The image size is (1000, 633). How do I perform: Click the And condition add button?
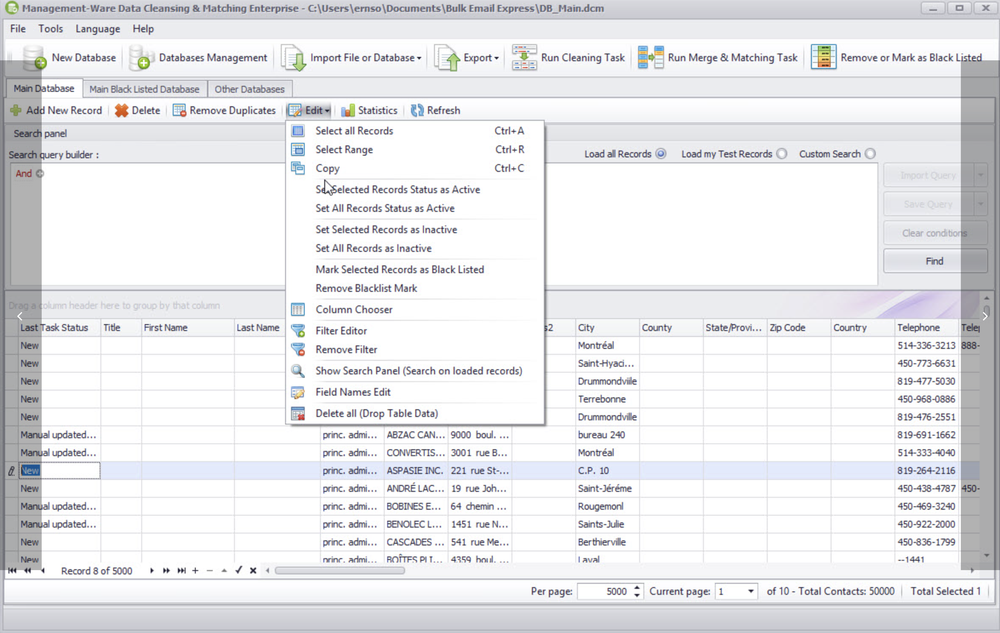click(40, 173)
